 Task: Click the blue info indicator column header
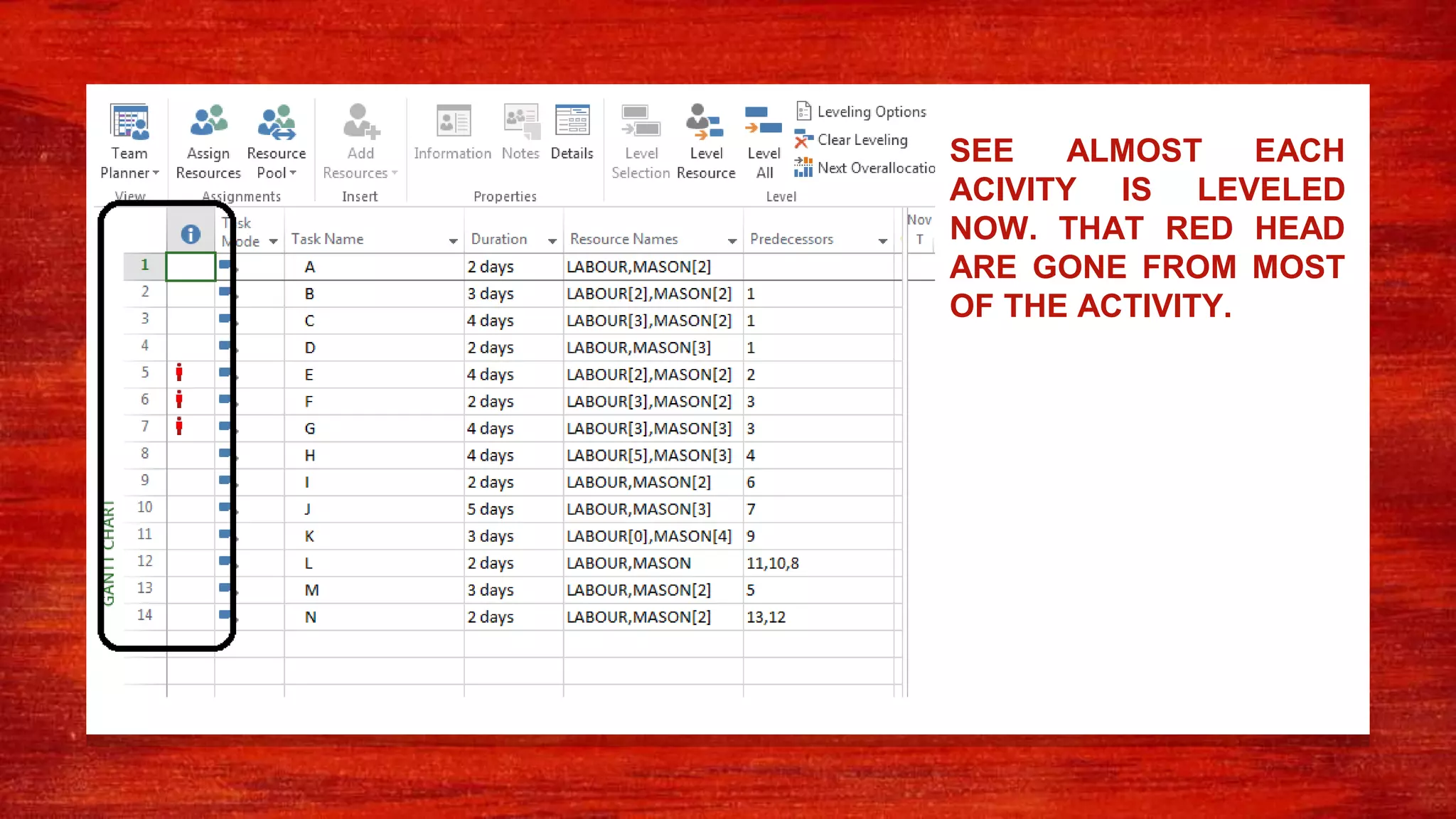191,234
